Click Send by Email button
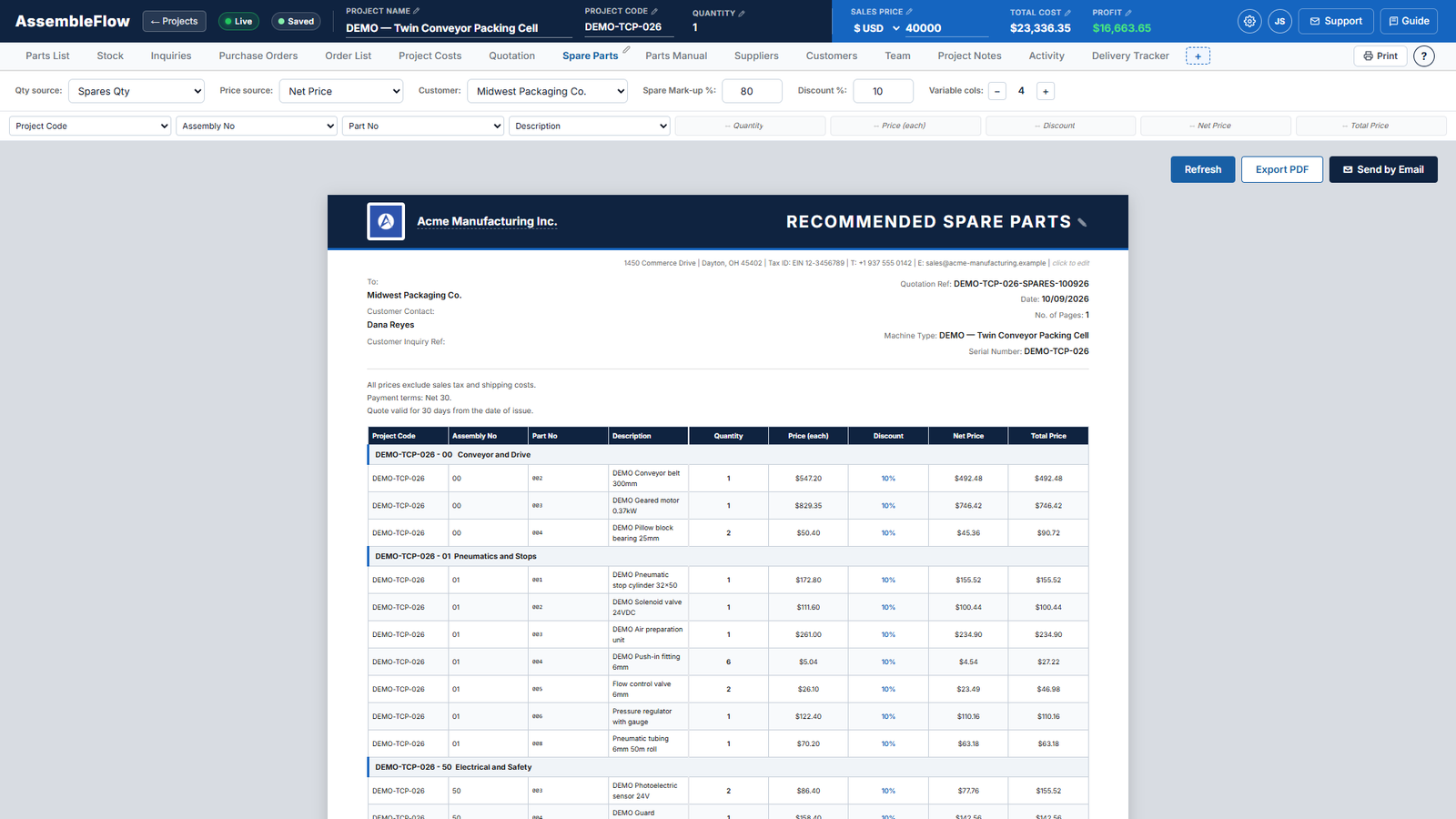 [1383, 169]
